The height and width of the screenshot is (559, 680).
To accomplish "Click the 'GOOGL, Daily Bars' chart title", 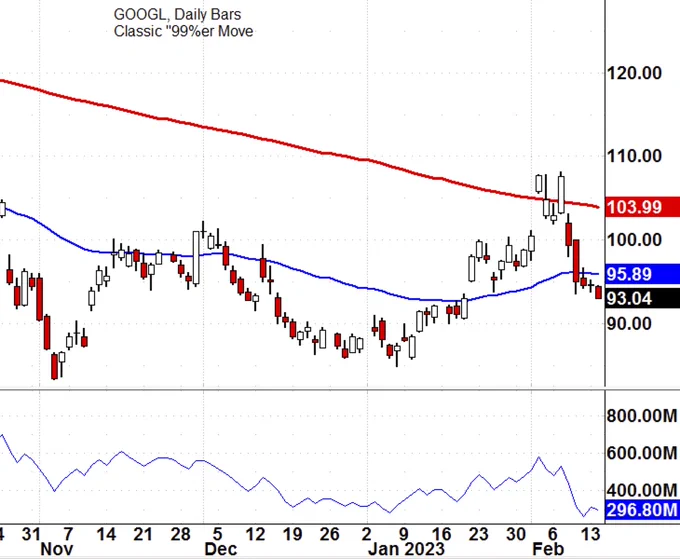I will coord(177,14).
